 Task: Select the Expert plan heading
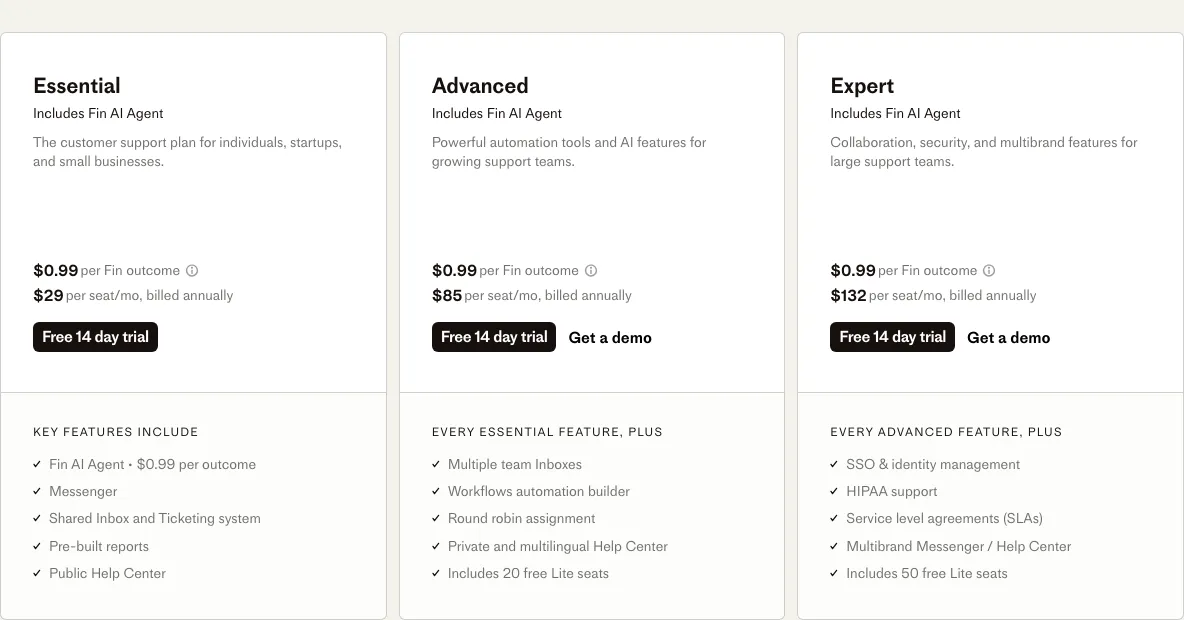click(x=862, y=86)
